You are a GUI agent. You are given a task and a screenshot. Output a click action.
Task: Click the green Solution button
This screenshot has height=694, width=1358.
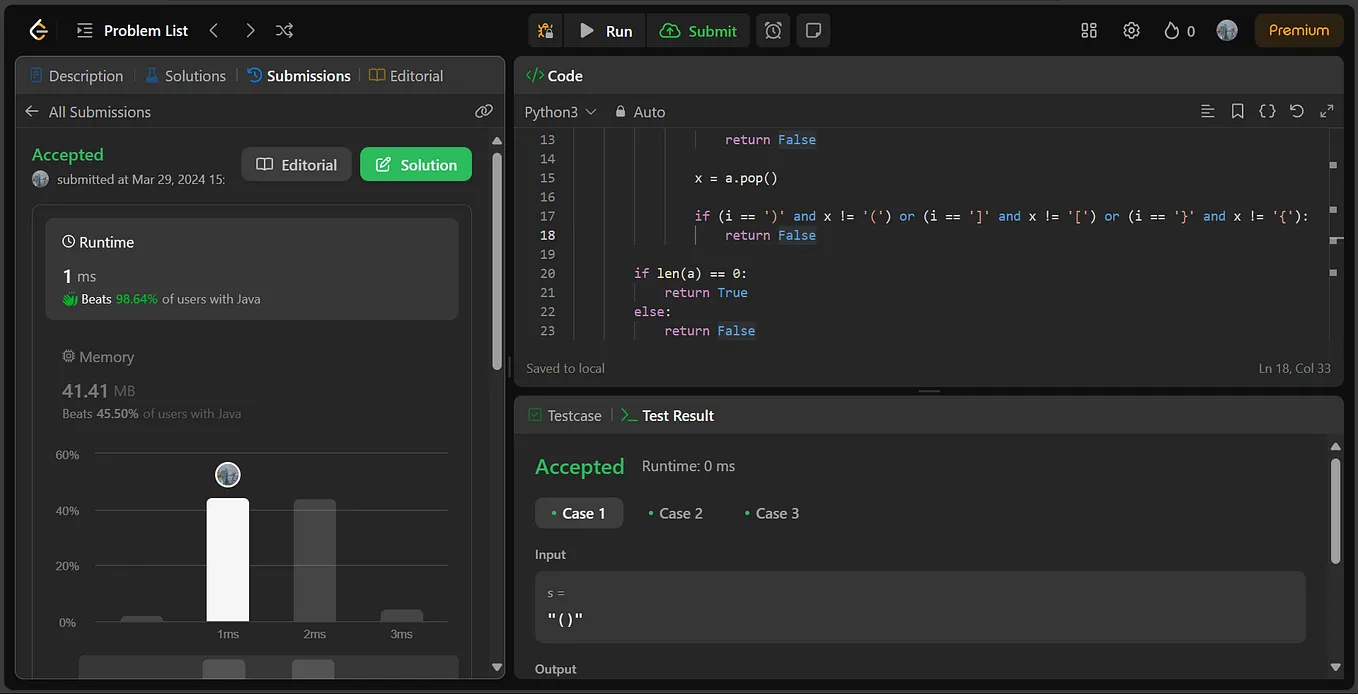pyautogui.click(x=416, y=165)
